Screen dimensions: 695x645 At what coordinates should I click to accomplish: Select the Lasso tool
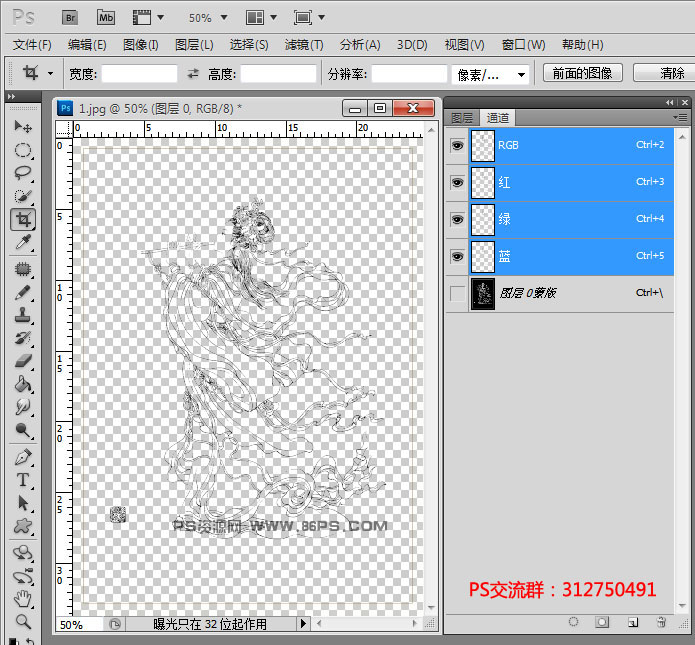click(x=23, y=173)
